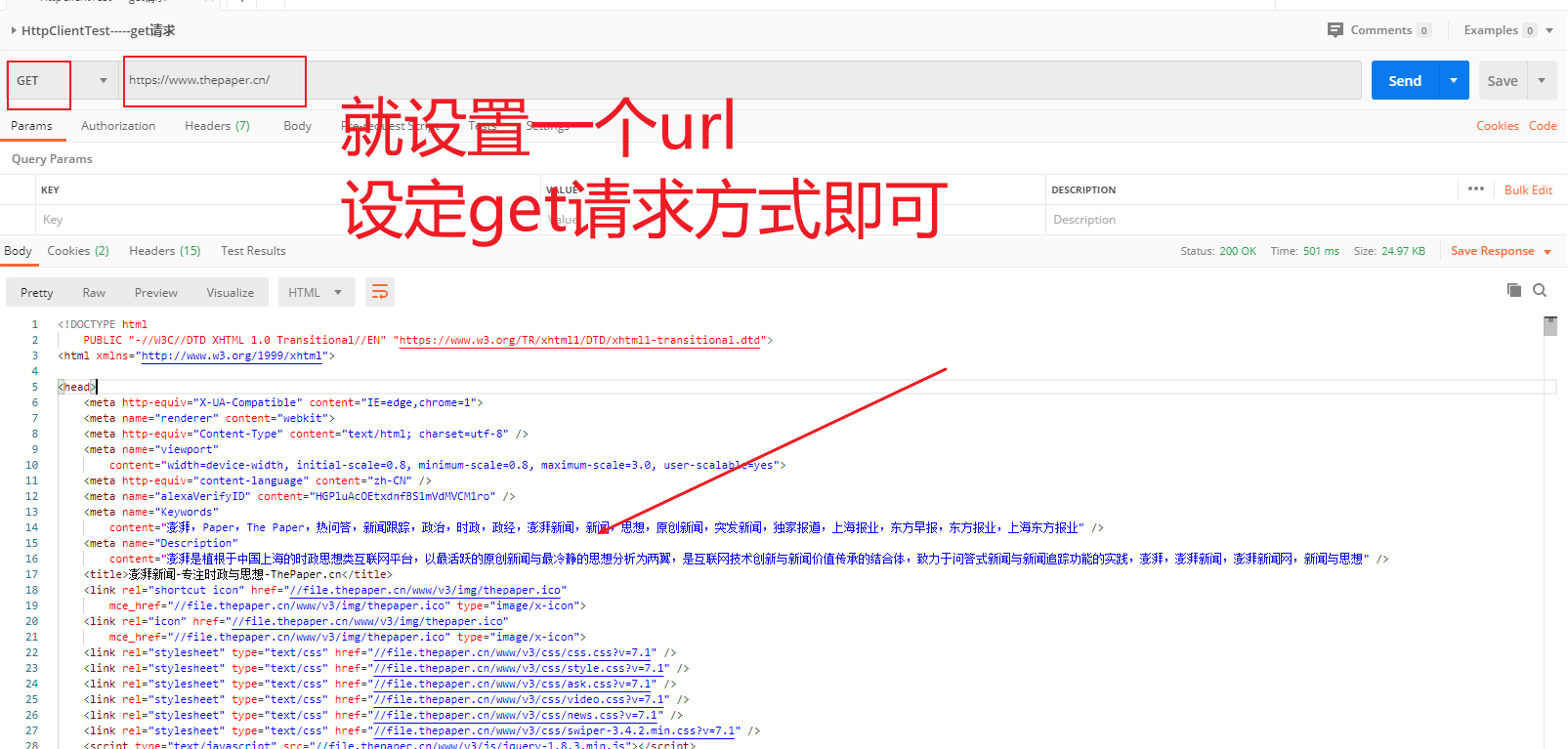Image resolution: width=1568 pixels, height=749 pixels.
Task: Open the params table more-options ellipsis
Action: [1476, 188]
